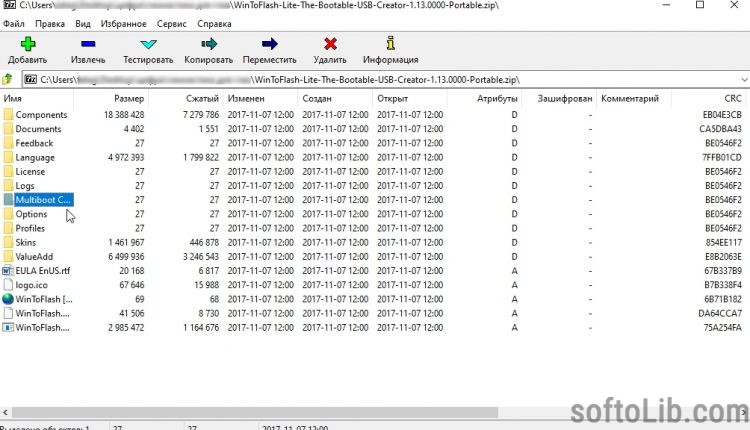Select the ValueAdd folder name
Image resolution: width=750 pixels, height=430 pixels.
pos(34,256)
